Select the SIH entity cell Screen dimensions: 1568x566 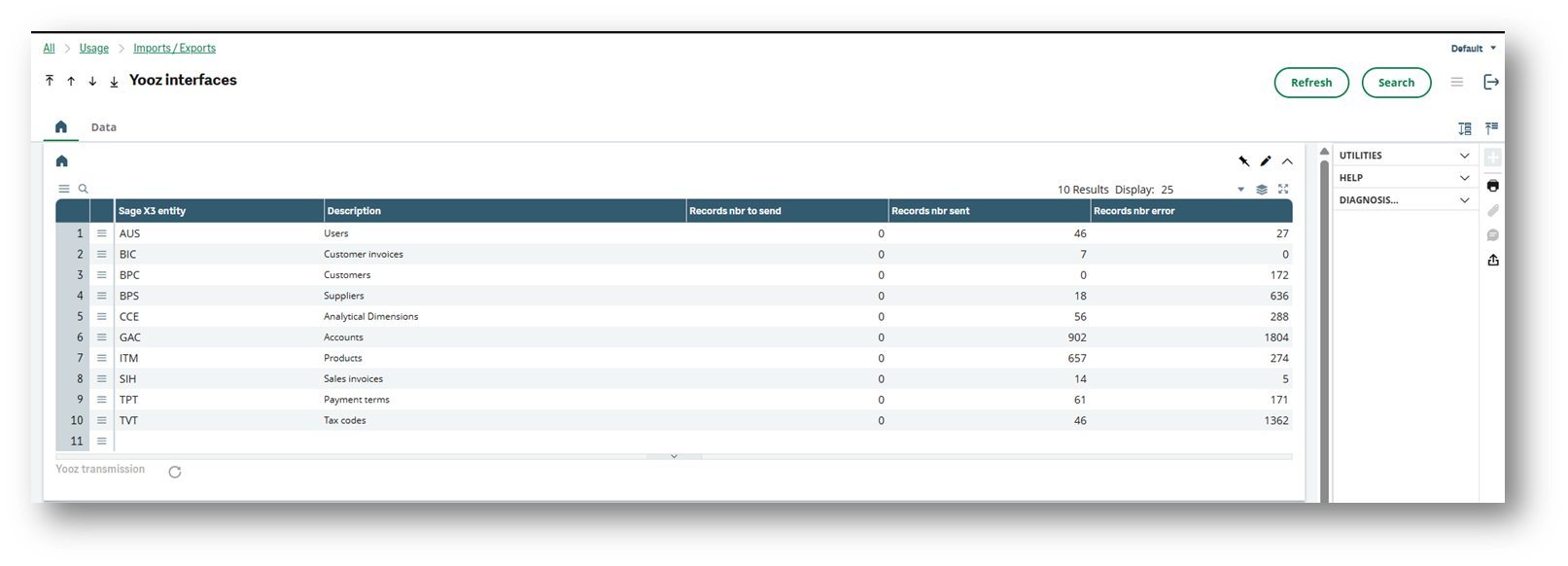coord(219,379)
